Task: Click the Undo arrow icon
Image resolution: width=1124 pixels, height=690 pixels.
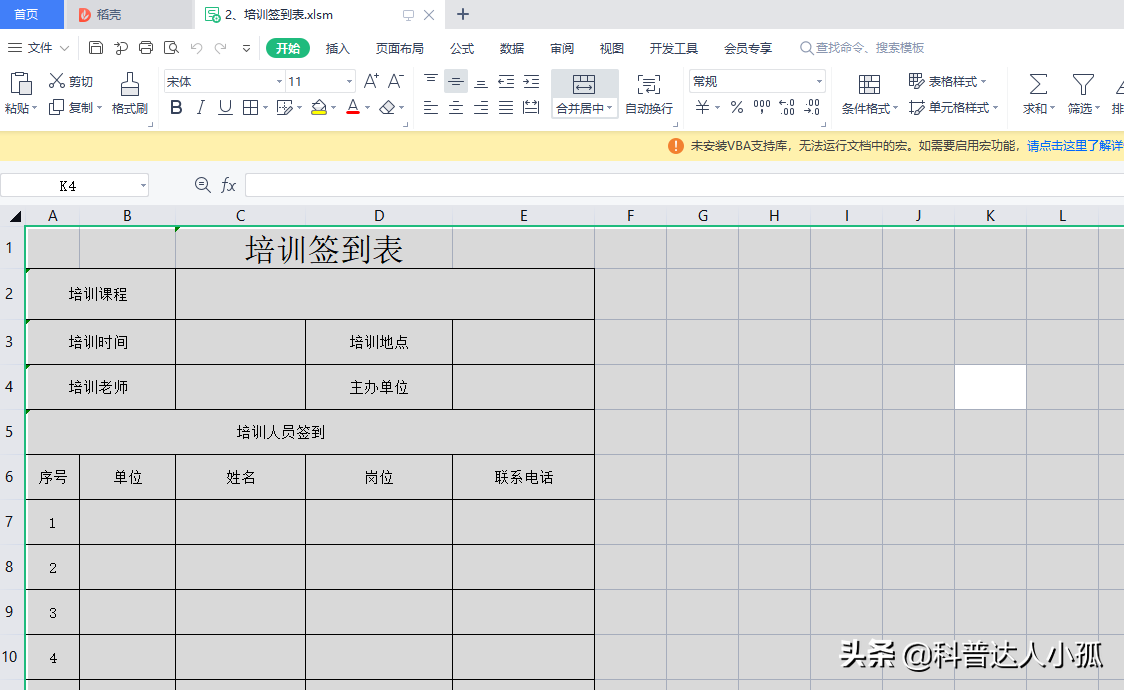Action: [x=196, y=48]
